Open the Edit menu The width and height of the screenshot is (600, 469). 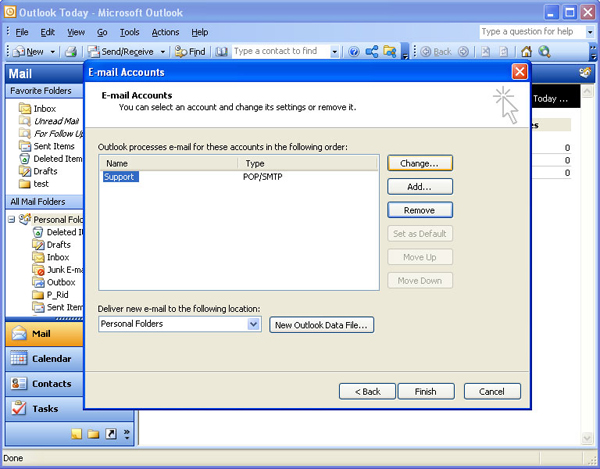tap(47, 32)
